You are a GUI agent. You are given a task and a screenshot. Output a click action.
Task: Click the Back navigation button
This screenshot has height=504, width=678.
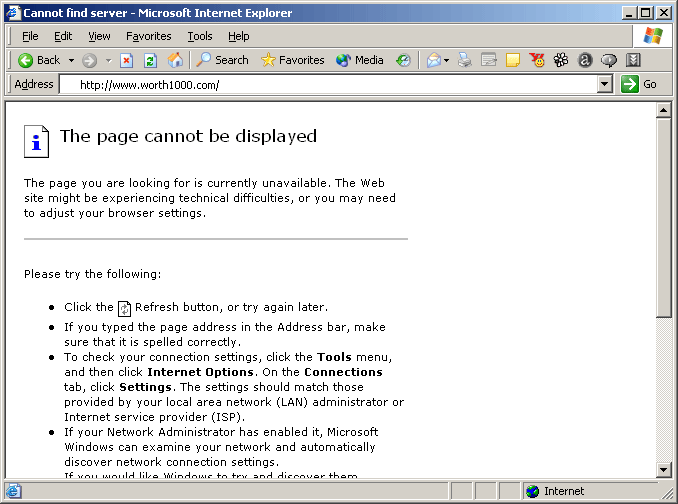(39, 60)
